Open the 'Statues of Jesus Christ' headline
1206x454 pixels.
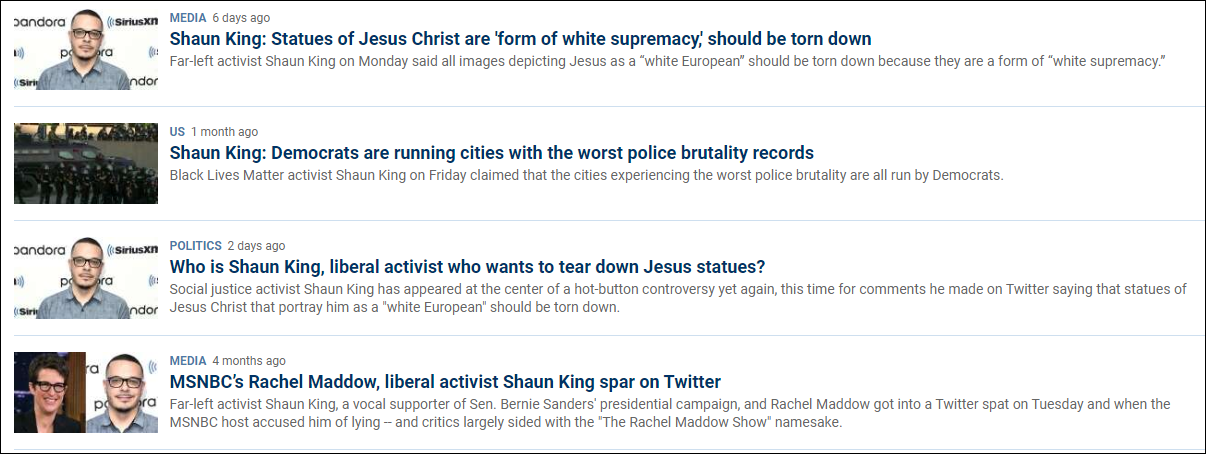[520, 39]
